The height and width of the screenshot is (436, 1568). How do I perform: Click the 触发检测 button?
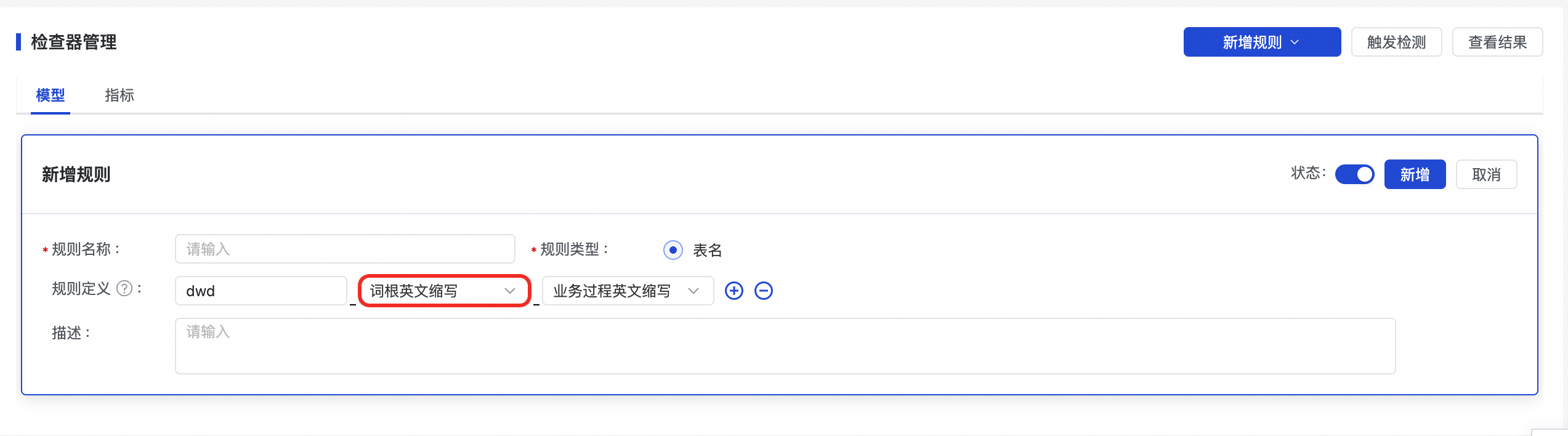point(1396,42)
